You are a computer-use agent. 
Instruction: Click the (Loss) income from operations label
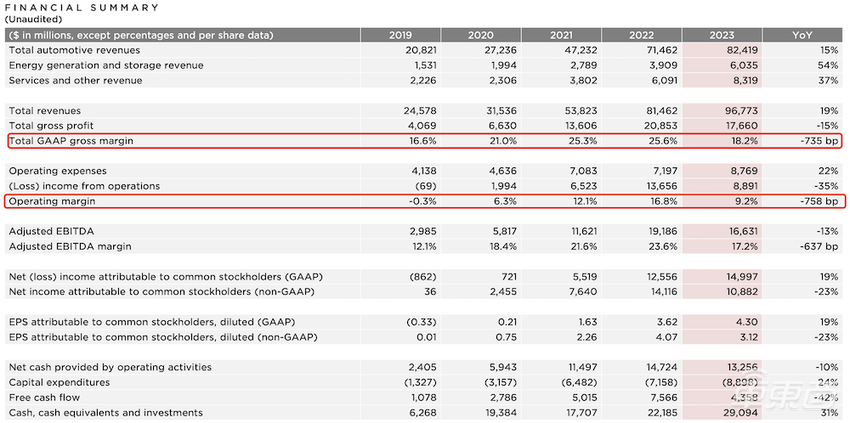coord(85,186)
